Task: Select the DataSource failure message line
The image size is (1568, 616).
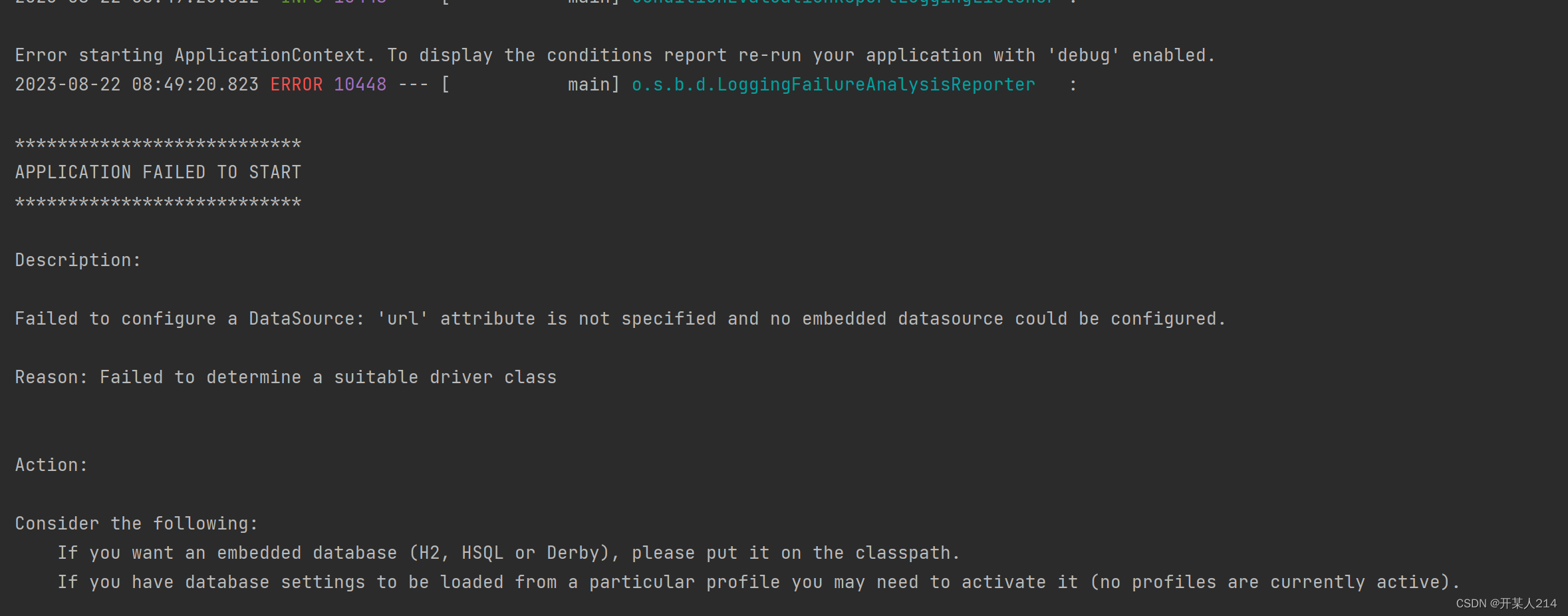Action: pos(618,318)
